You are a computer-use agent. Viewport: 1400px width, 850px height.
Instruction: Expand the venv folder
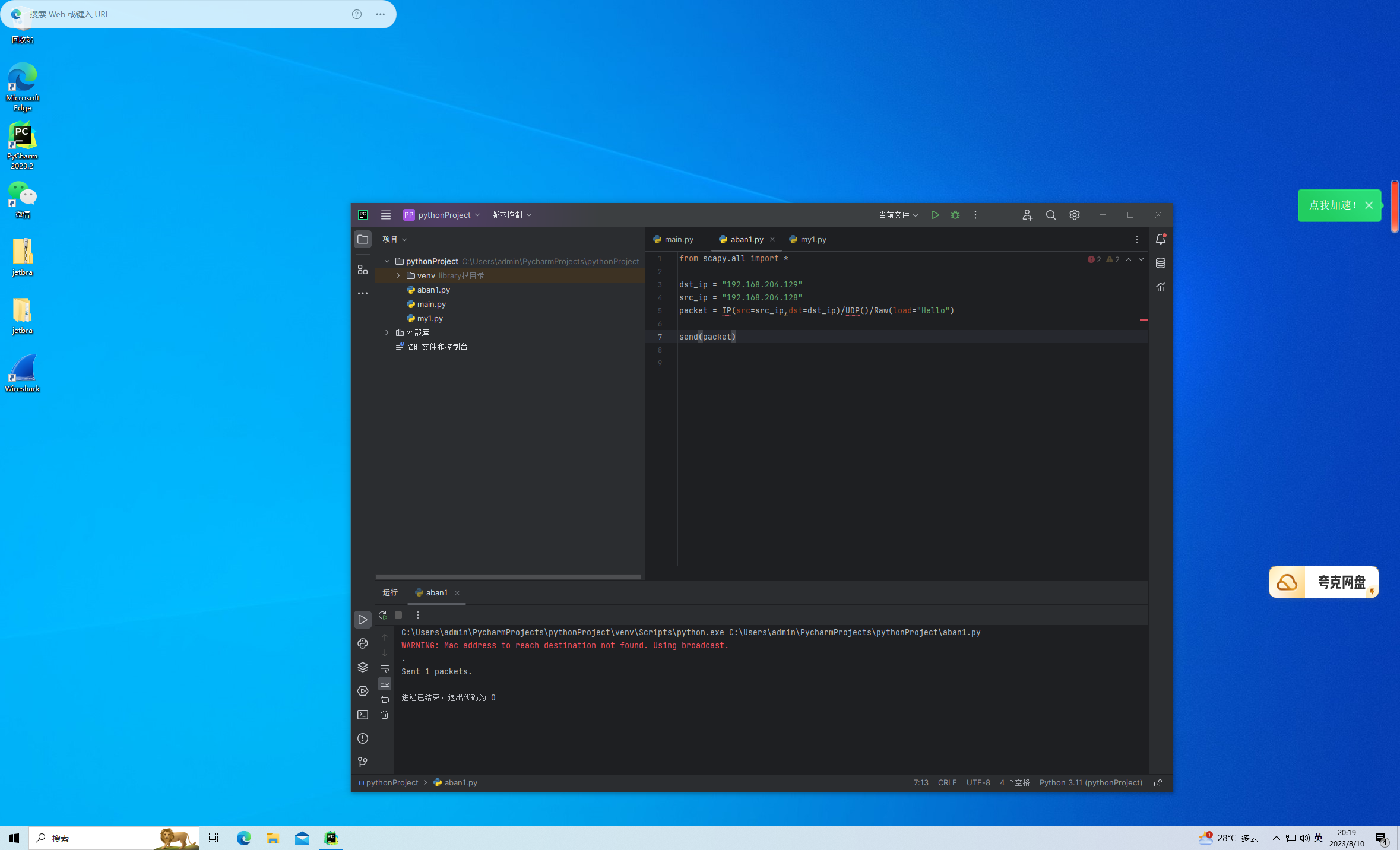[398, 275]
